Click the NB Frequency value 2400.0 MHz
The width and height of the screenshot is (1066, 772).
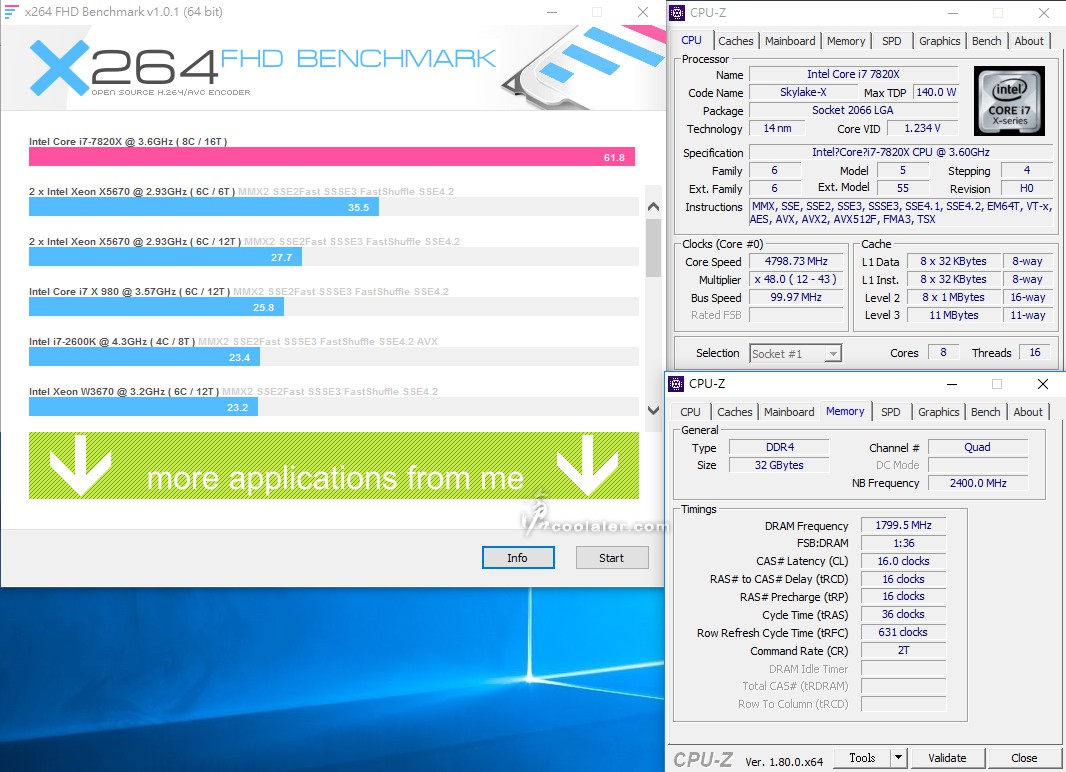tap(978, 483)
